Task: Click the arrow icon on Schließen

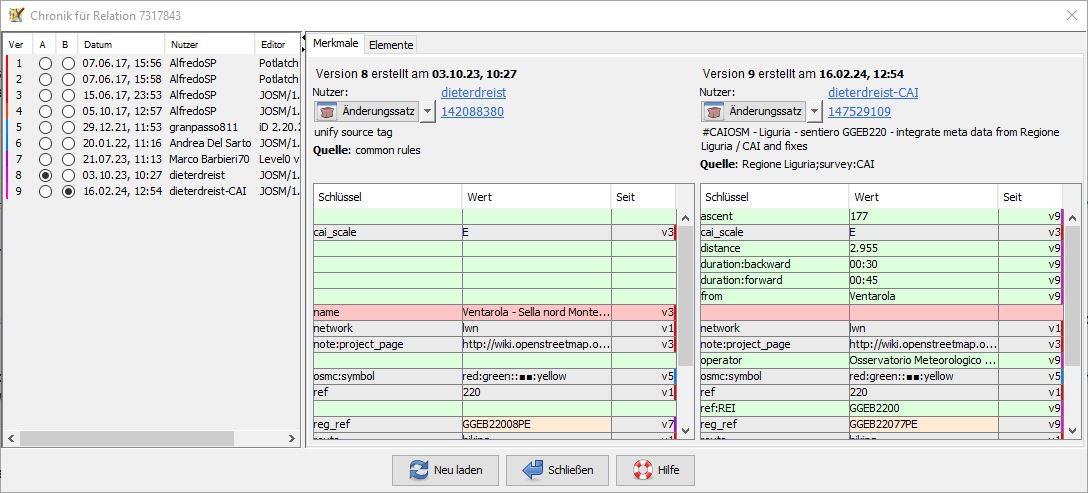Action: coord(532,470)
